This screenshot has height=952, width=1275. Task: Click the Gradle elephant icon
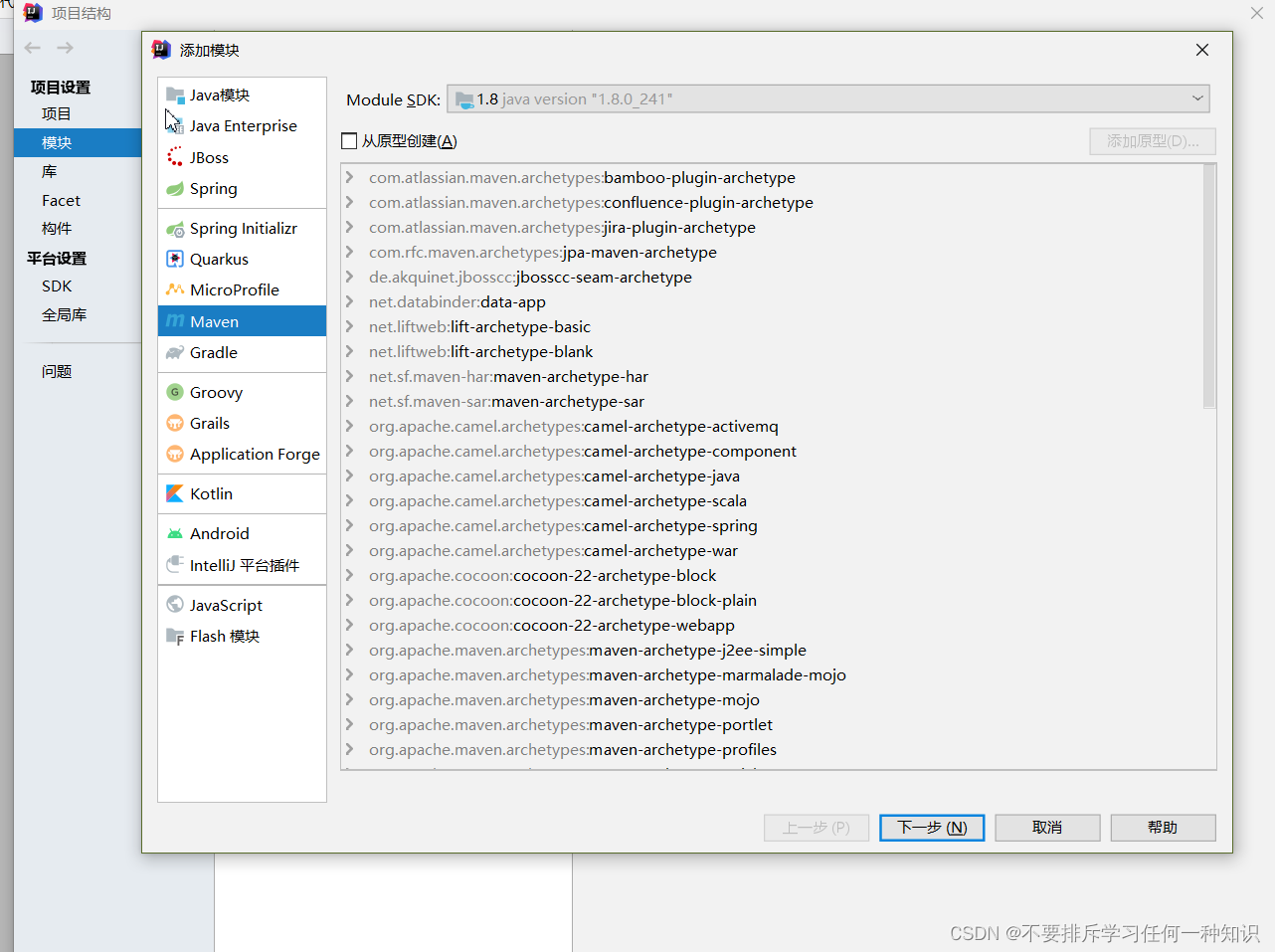point(175,353)
